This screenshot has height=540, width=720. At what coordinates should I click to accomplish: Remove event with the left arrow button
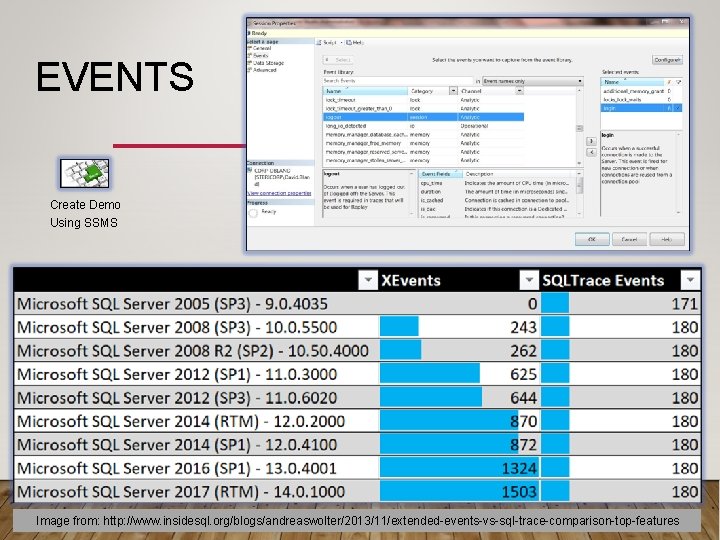point(591,152)
